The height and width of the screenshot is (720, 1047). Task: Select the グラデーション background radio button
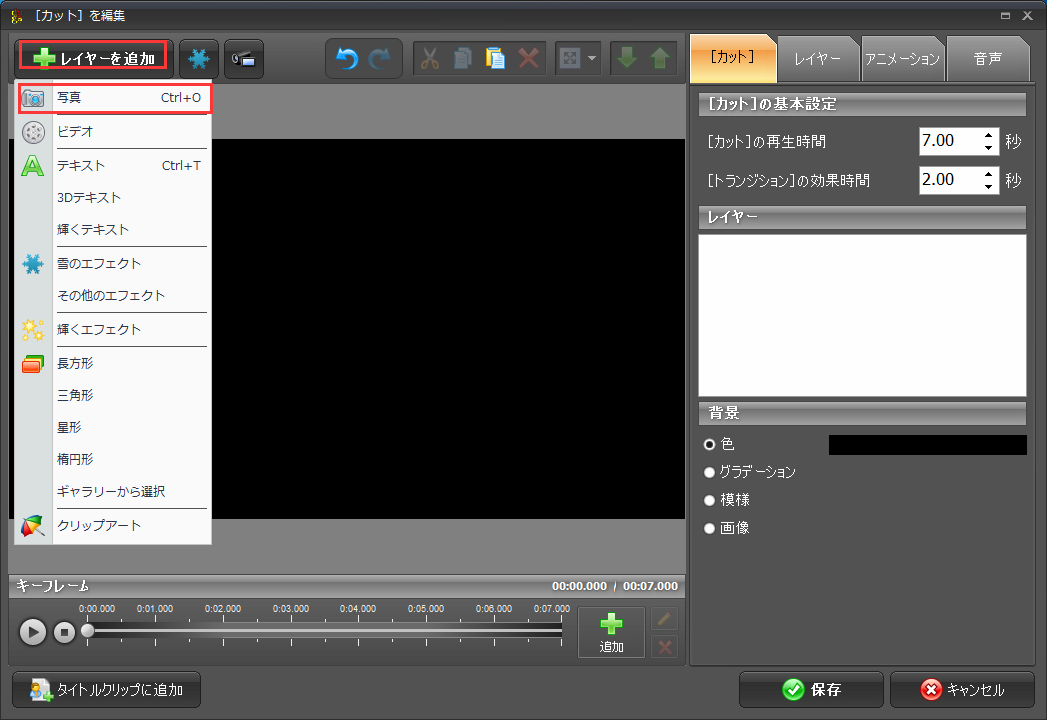(x=710, y=472)
